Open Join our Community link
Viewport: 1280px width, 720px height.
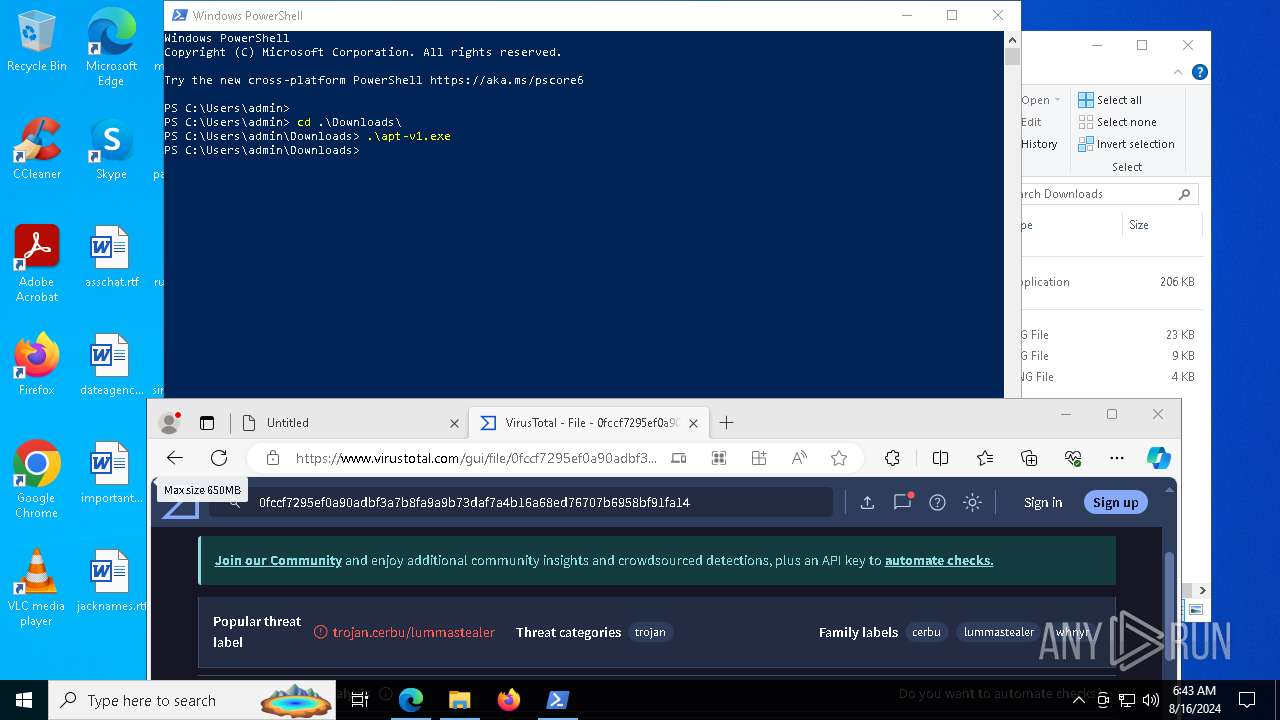pos(278,560)
